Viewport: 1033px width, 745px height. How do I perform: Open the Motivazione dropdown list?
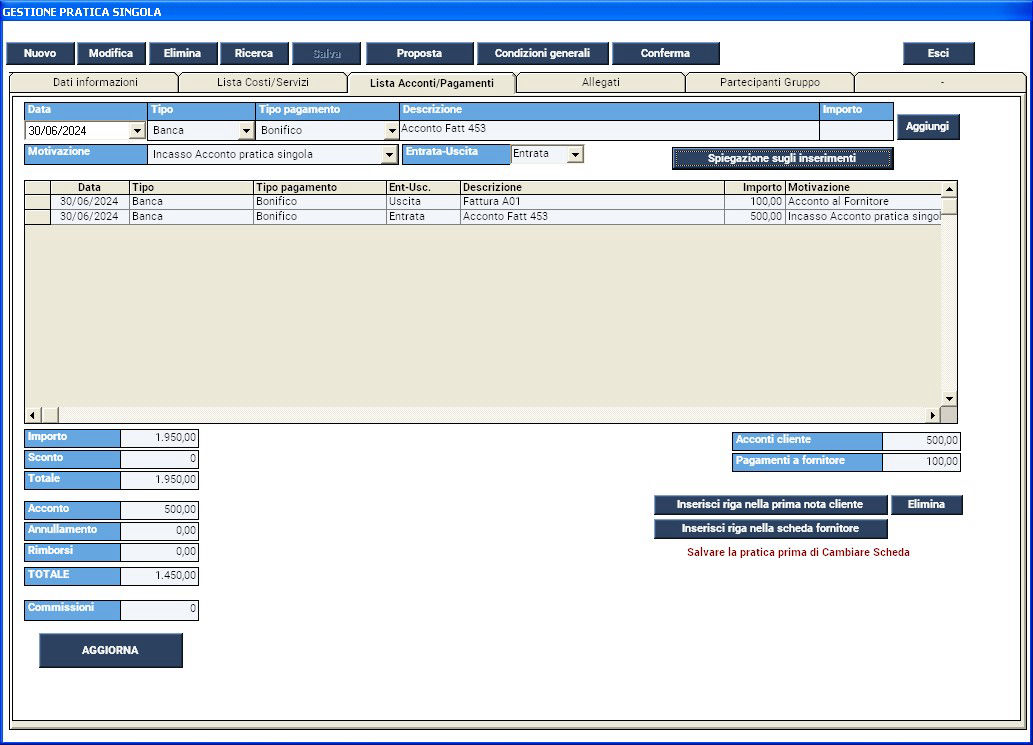click(x=389, y=155)
